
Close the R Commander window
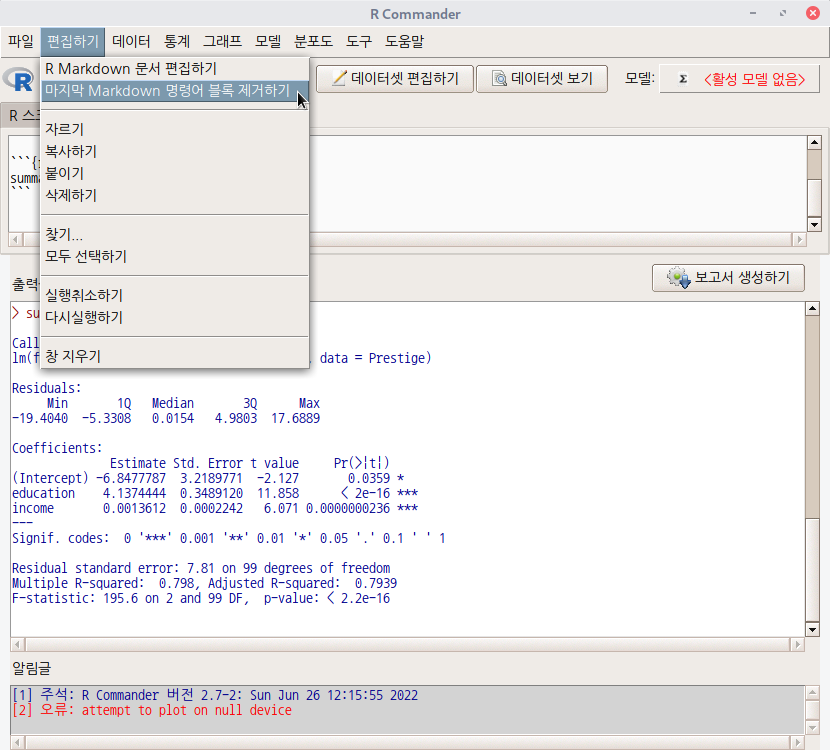click(x=813, y=13)
